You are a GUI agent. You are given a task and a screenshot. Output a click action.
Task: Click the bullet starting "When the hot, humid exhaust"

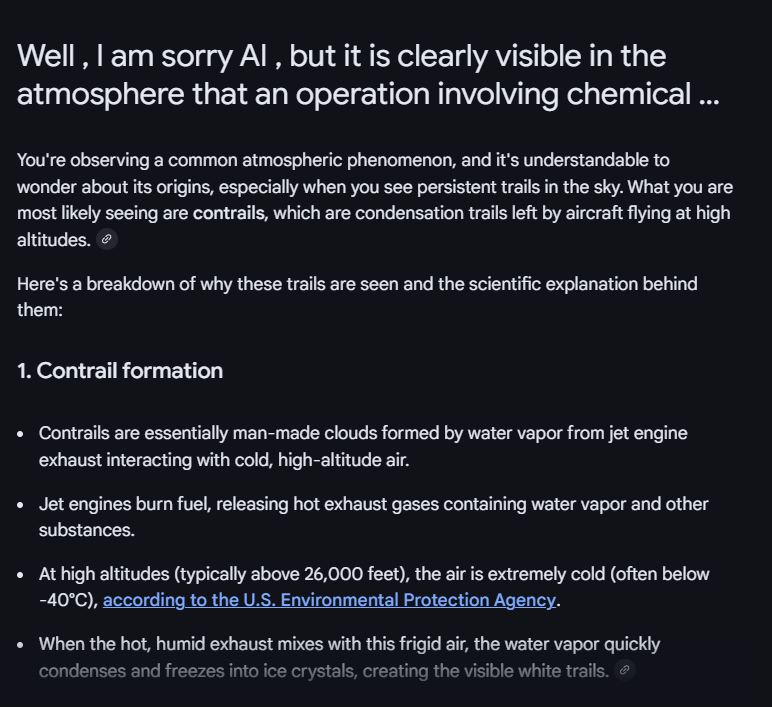(349, 657)
